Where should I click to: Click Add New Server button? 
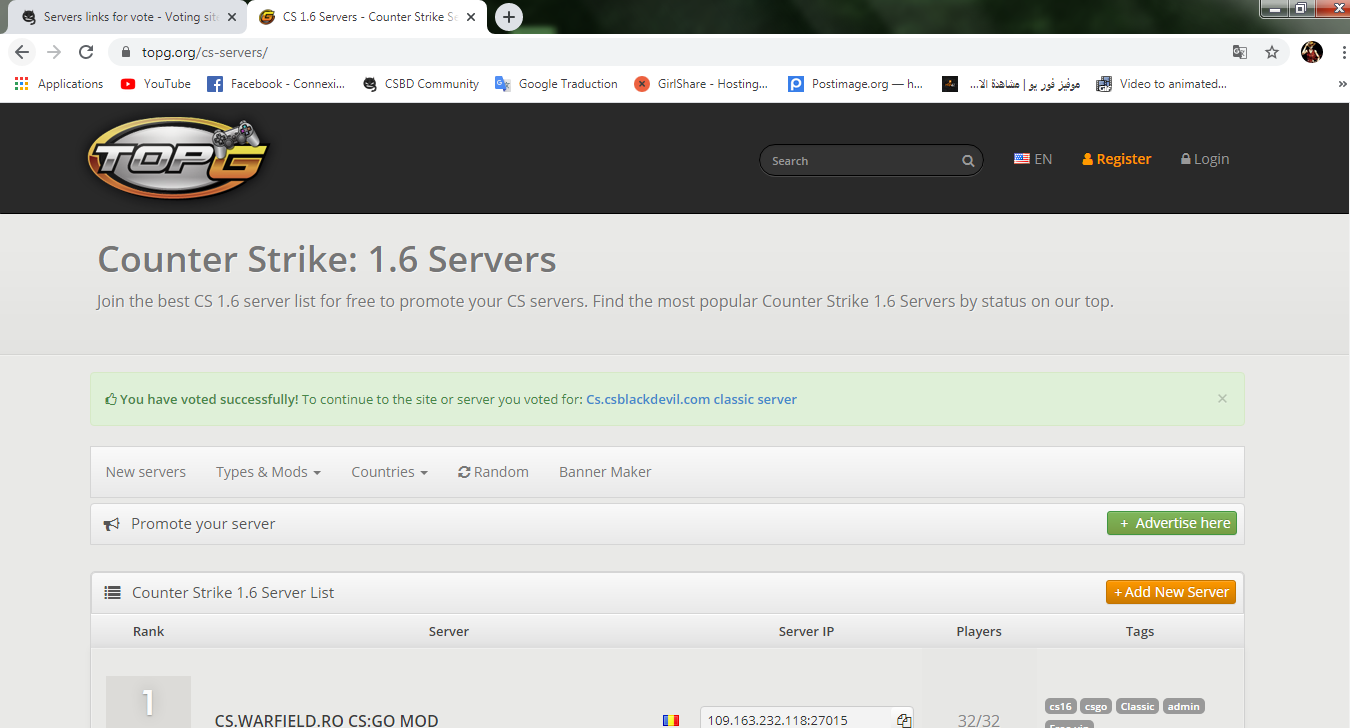click(x=1171, y=592)
